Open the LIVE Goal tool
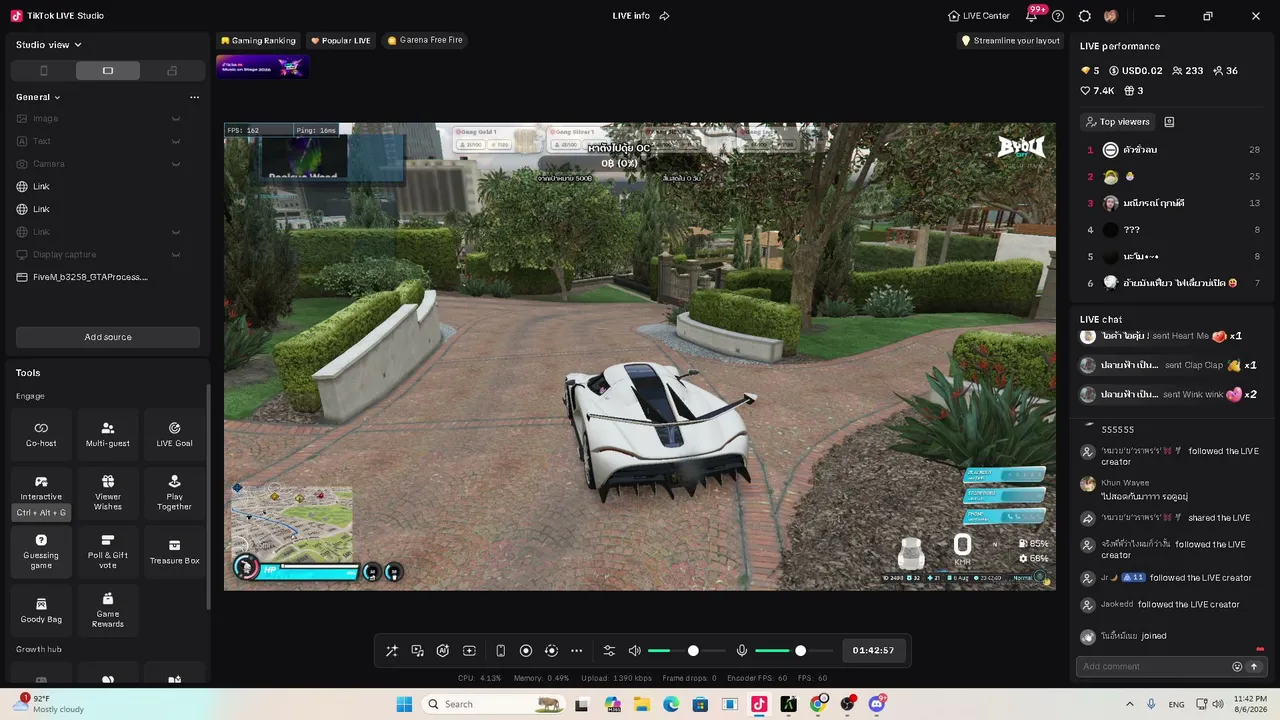 point(174,434)
